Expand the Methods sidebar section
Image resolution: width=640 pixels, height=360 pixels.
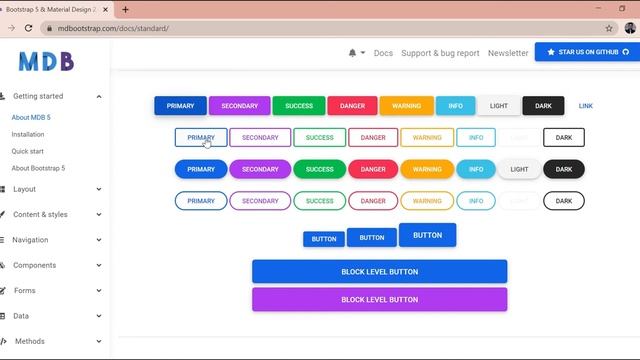[x=99, y=341]
